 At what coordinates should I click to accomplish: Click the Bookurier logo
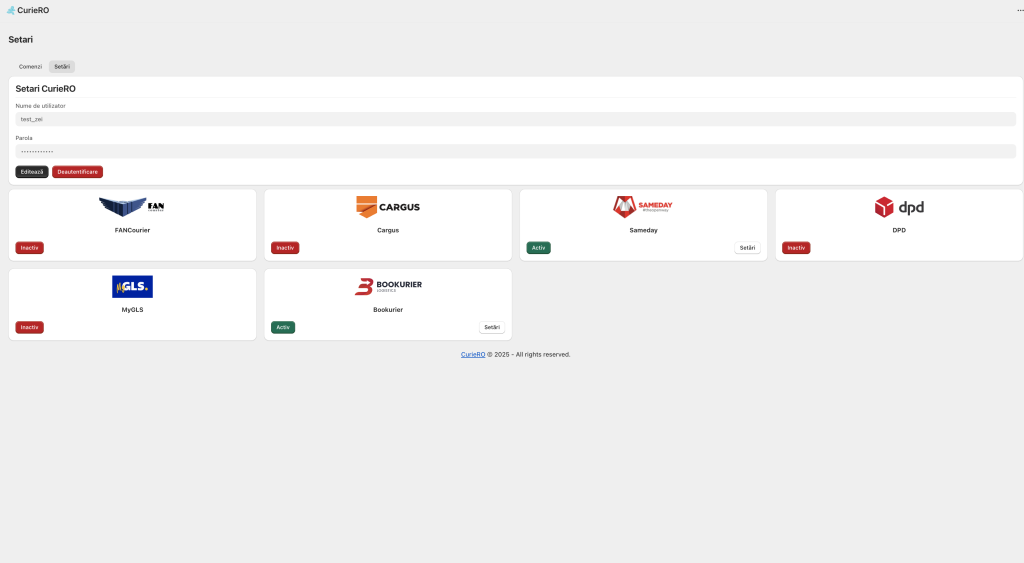click(388, 286)
